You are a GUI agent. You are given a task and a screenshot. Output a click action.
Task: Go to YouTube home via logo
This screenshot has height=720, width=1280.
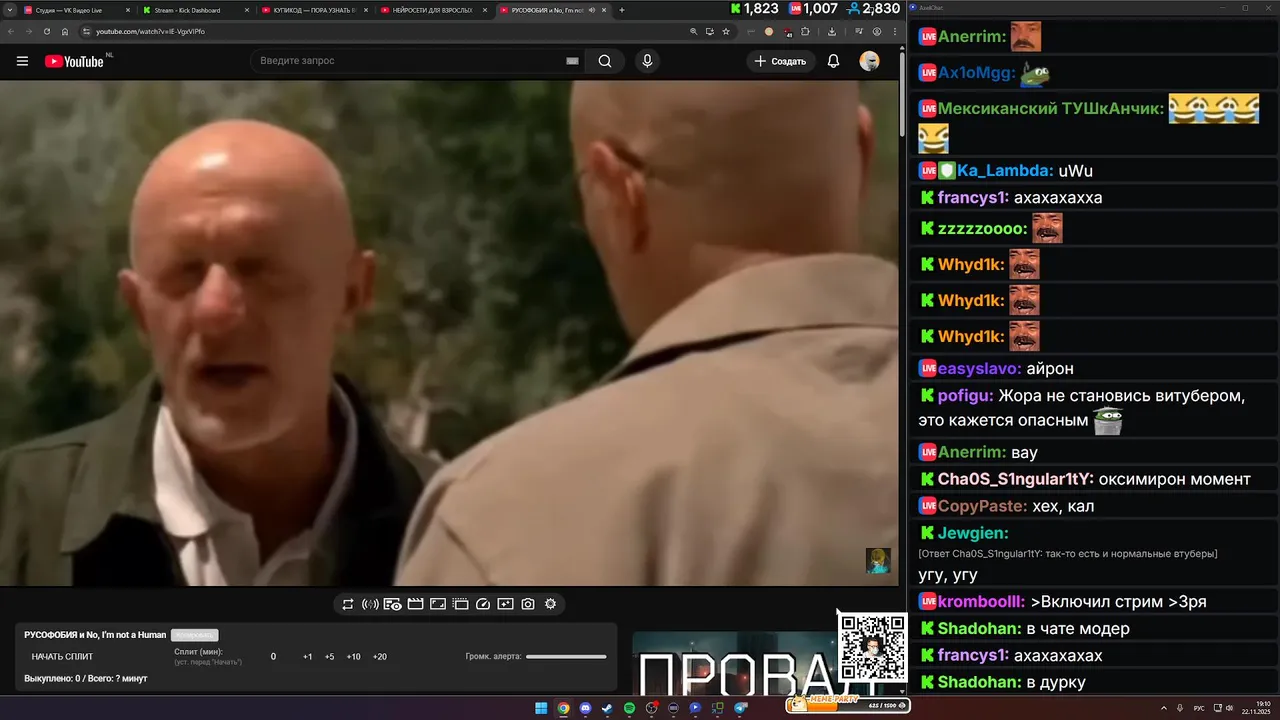74,61
